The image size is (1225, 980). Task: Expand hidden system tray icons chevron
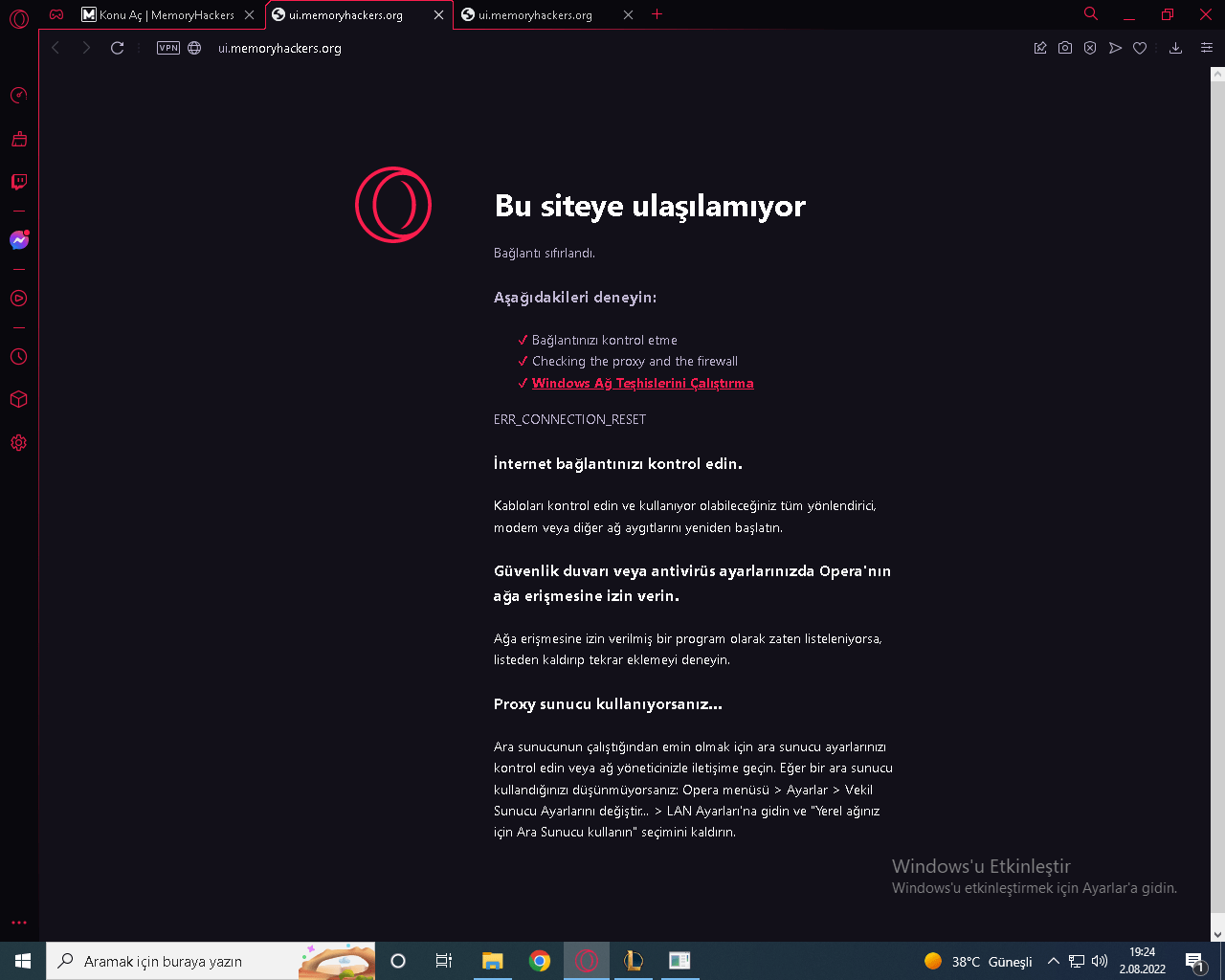pyautogui.click(x=1053, y=961)
